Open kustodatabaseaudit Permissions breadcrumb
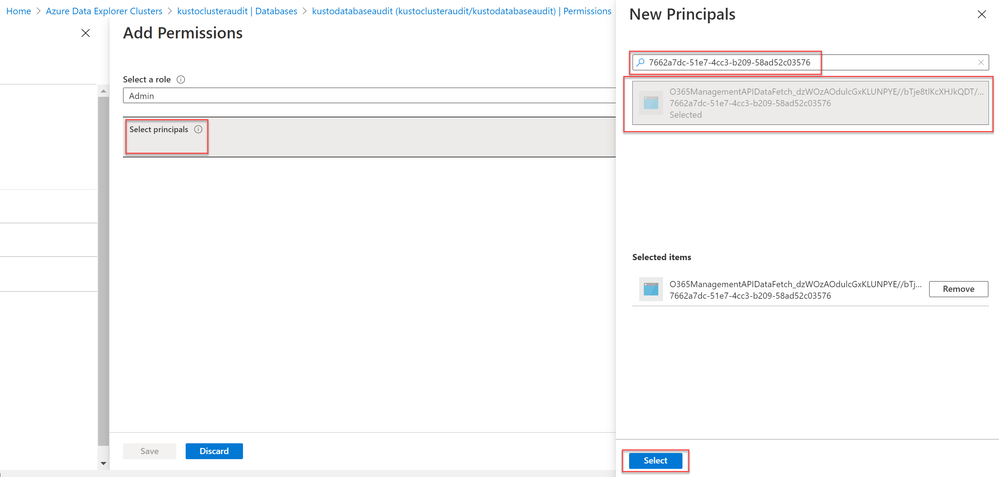The width and height of the screenshot is (999, 477). pos(461,11)
